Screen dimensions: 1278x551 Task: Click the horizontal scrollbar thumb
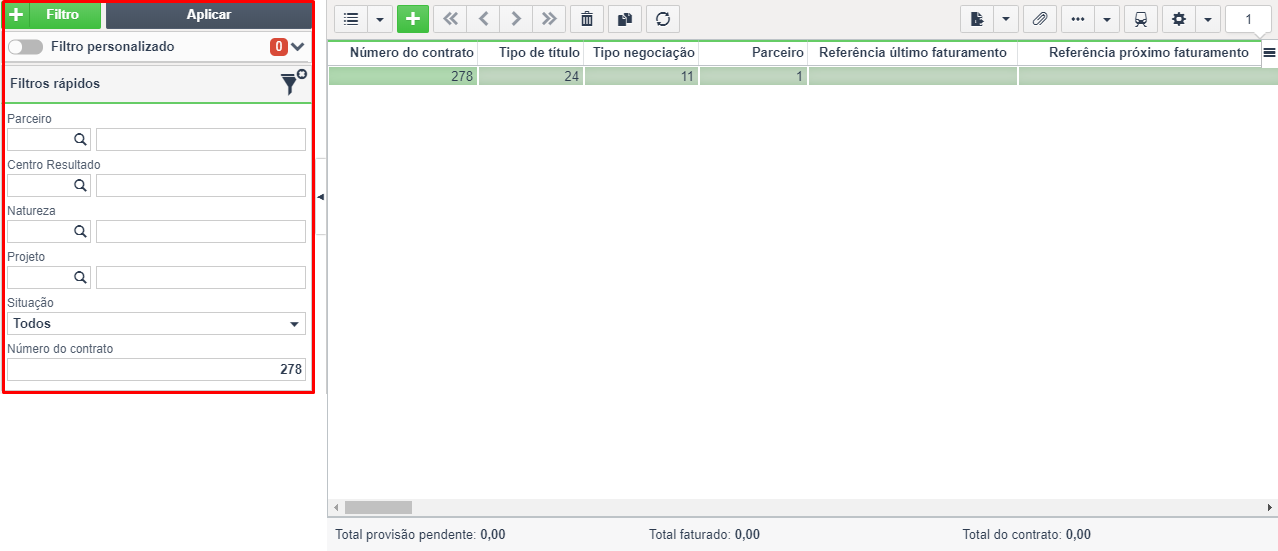(x=378, y=507)
